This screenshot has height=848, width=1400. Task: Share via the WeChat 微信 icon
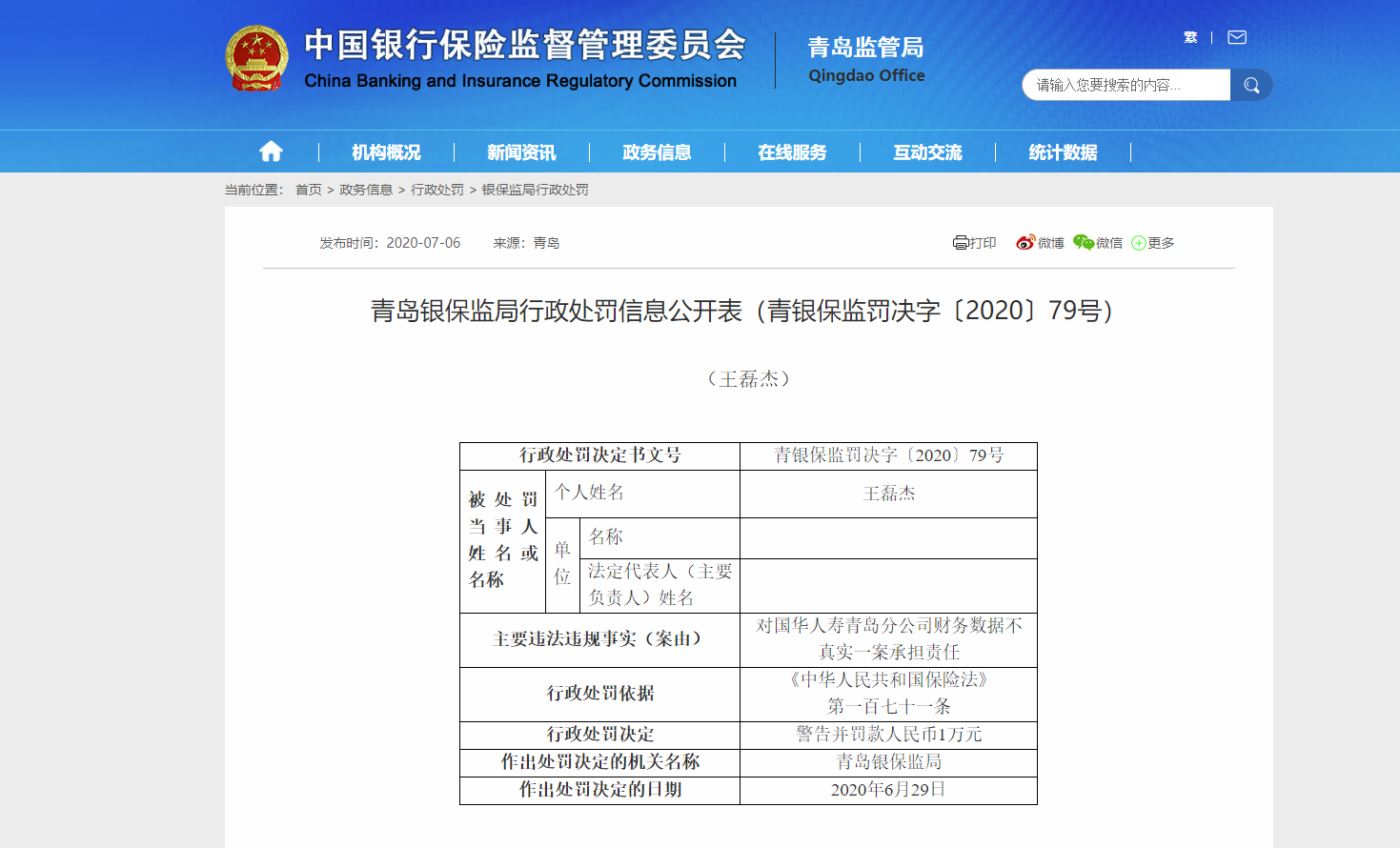click(x=1084, y=243)
